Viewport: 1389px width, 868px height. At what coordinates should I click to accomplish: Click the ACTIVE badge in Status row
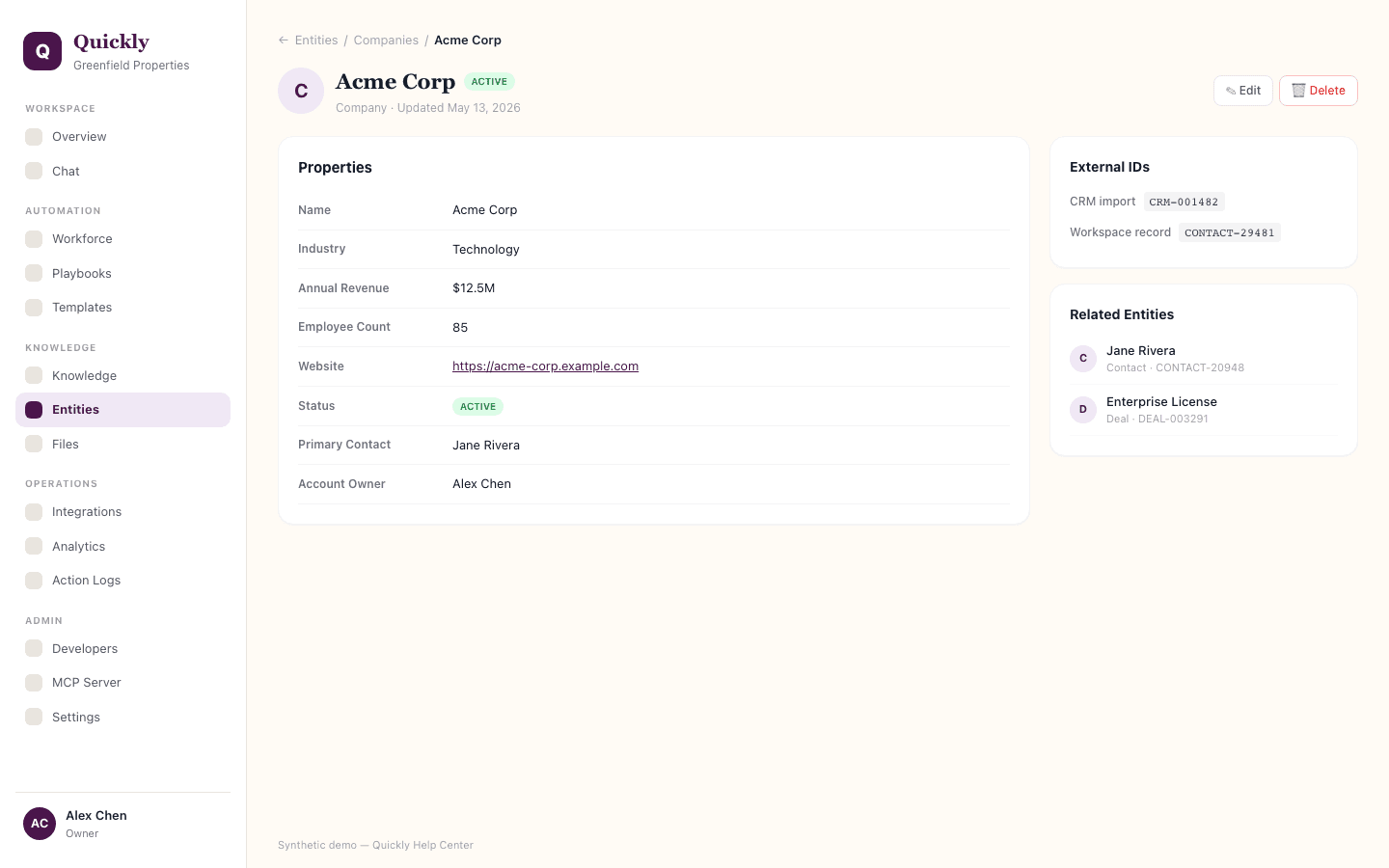point(477,407)
